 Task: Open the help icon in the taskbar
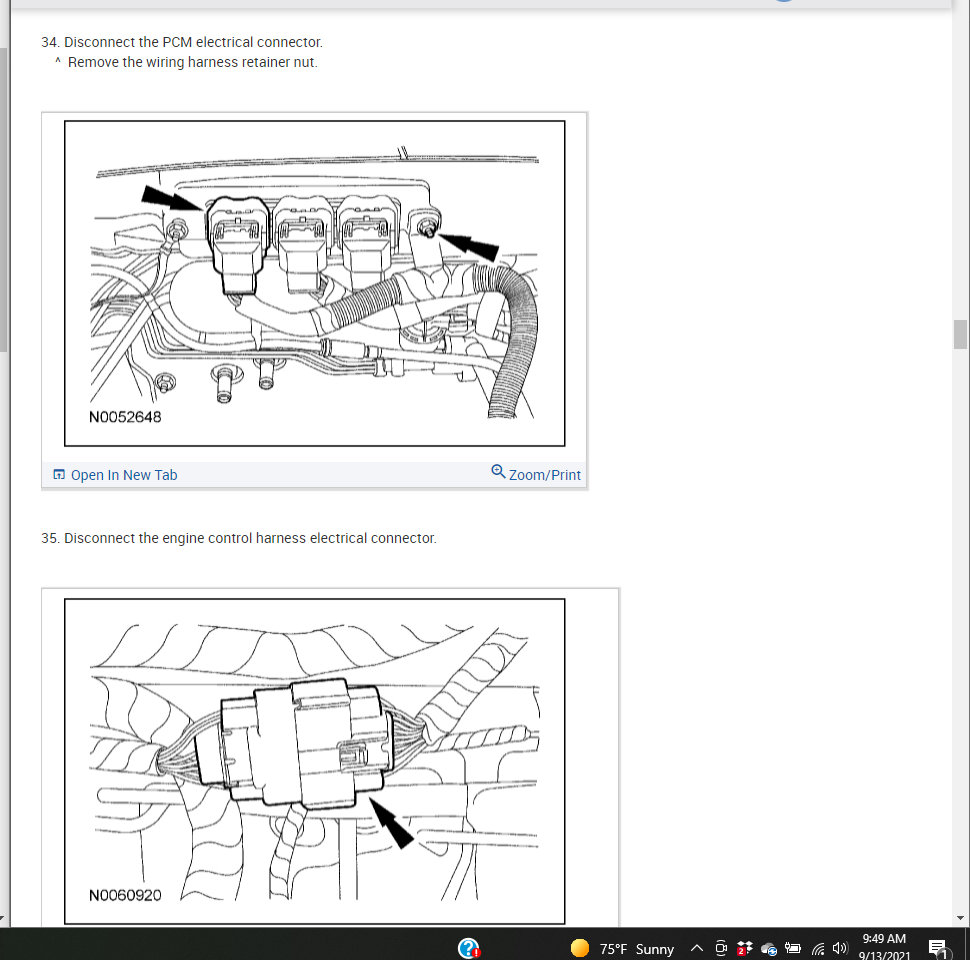(469, 948)
